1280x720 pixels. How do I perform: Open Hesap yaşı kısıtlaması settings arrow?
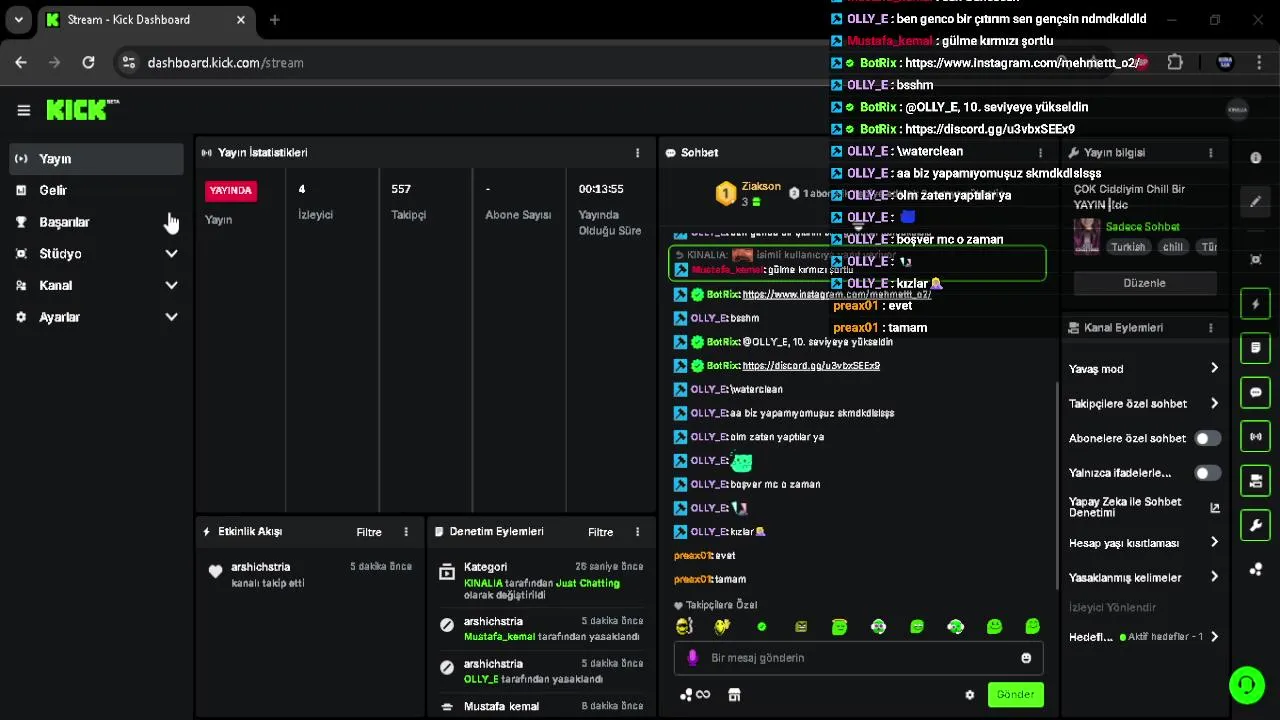(1214, 543)
